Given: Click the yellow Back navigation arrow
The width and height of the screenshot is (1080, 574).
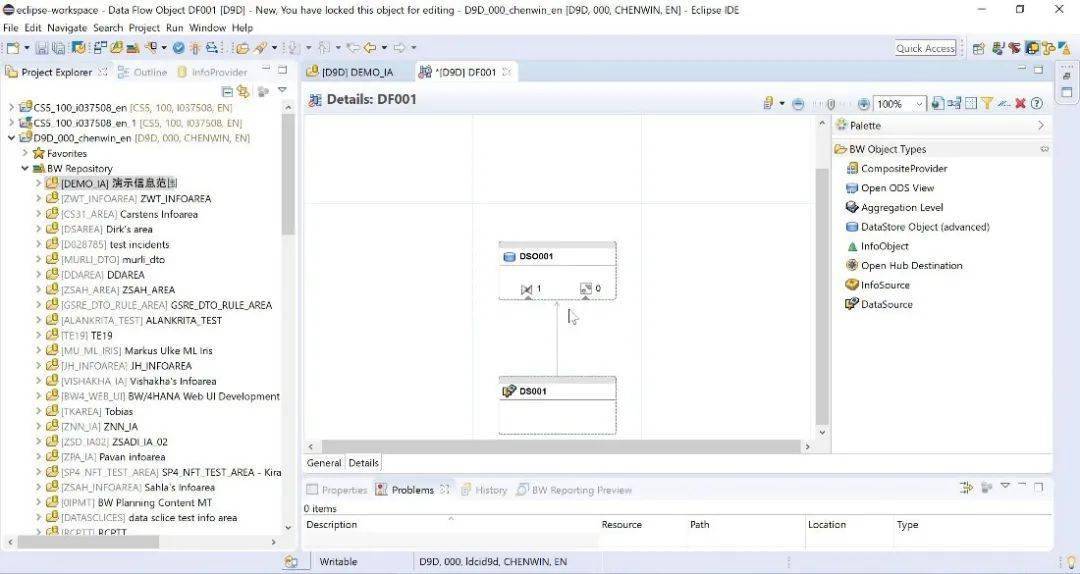Looking at the screenshot, I should coord(370,48).
